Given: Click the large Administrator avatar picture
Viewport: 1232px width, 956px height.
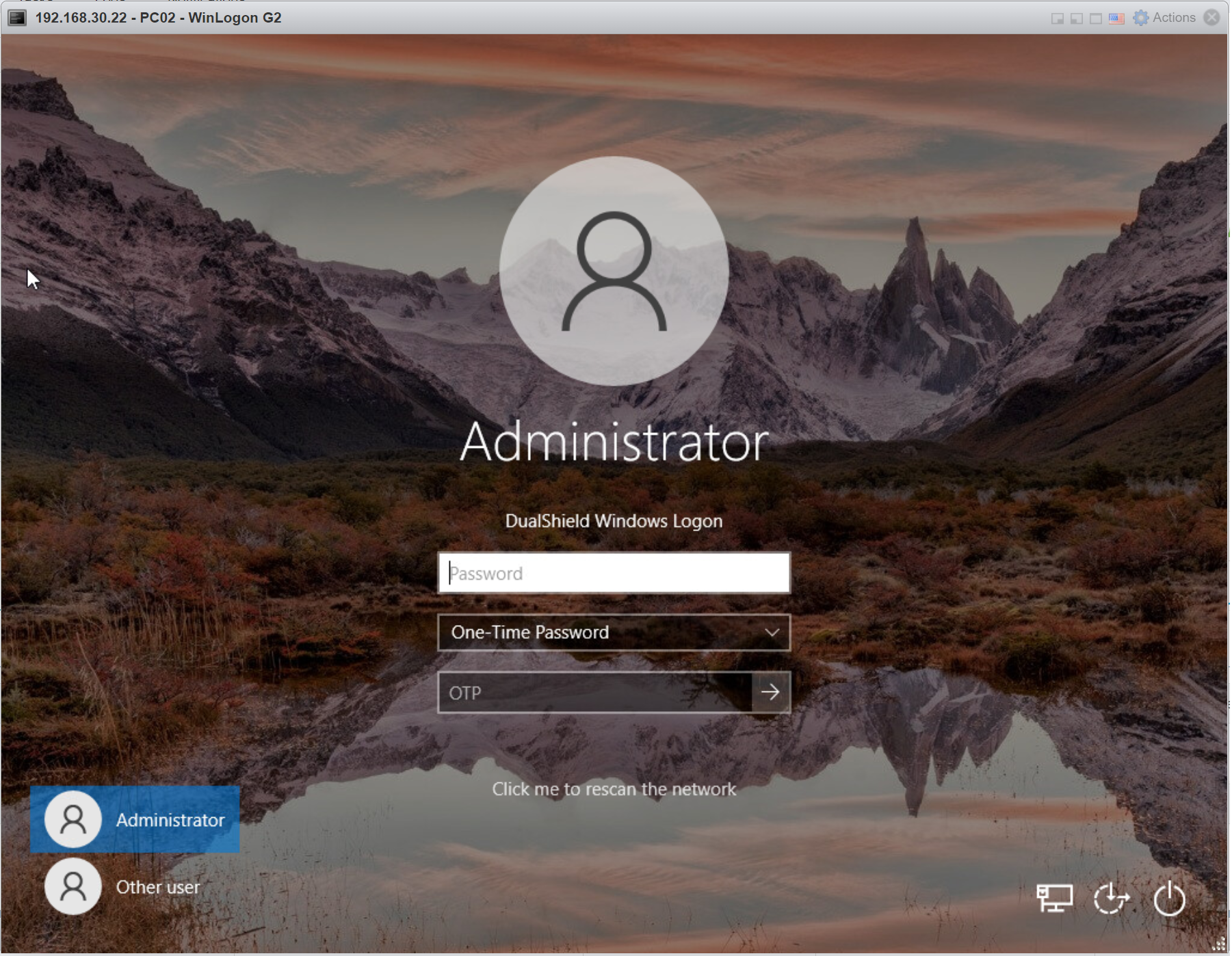Looking at the screenshot, I should 614,271.
